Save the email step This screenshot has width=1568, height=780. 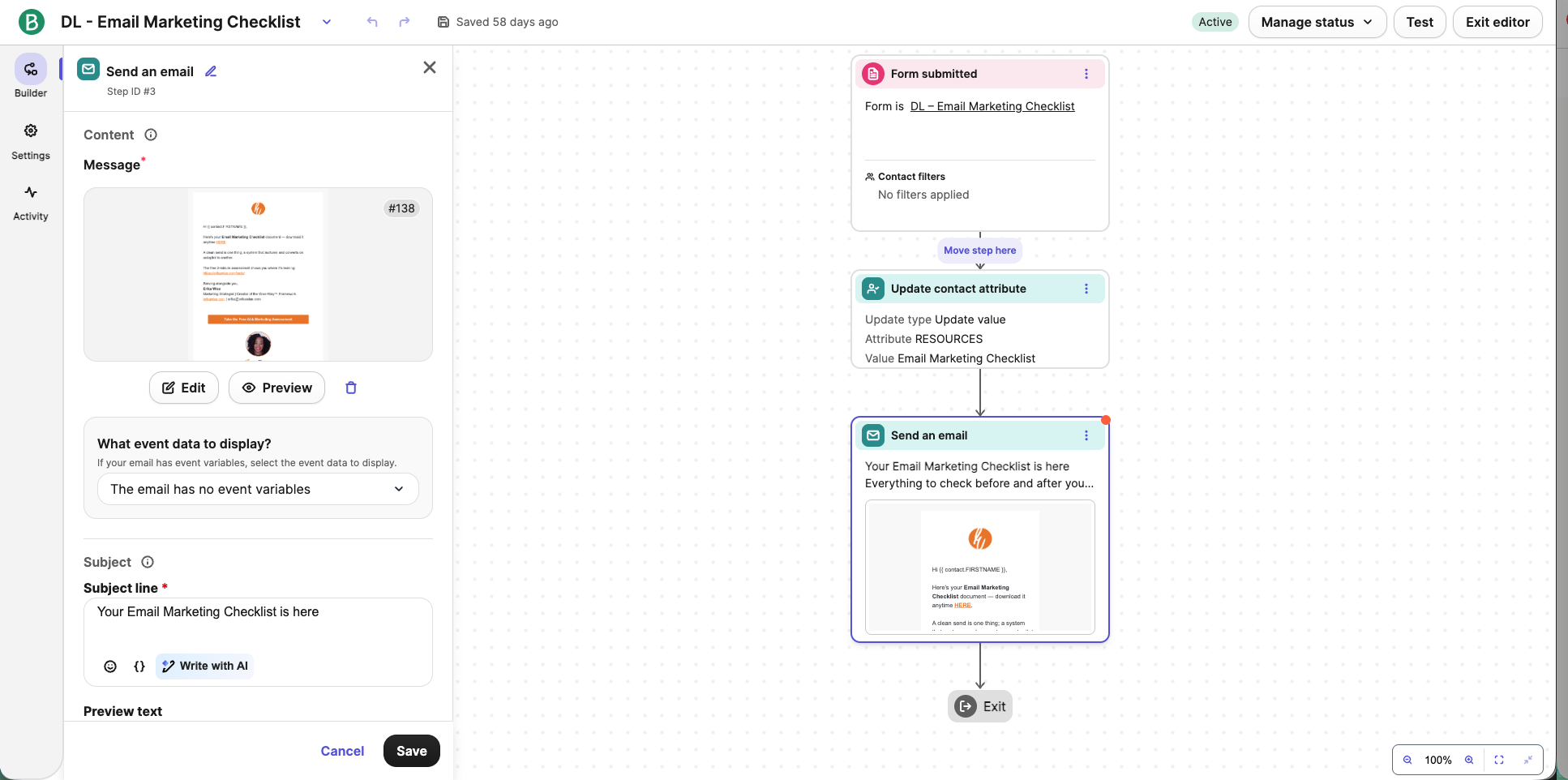(x=412, y=751)
